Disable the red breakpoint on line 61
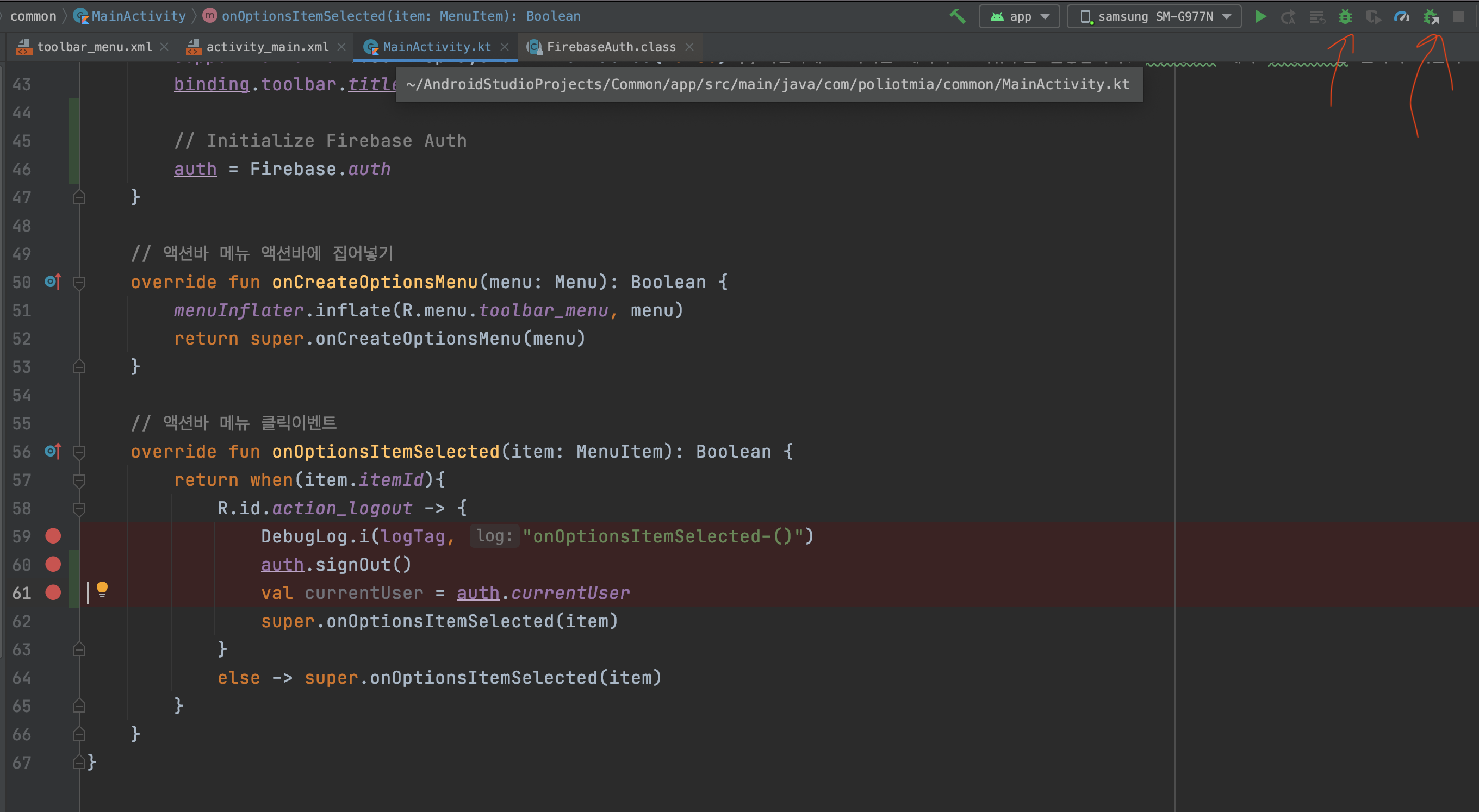Image resolution: width=1479 pixels, height=812 pixels. pyautogui.click(x=53, y=592)
